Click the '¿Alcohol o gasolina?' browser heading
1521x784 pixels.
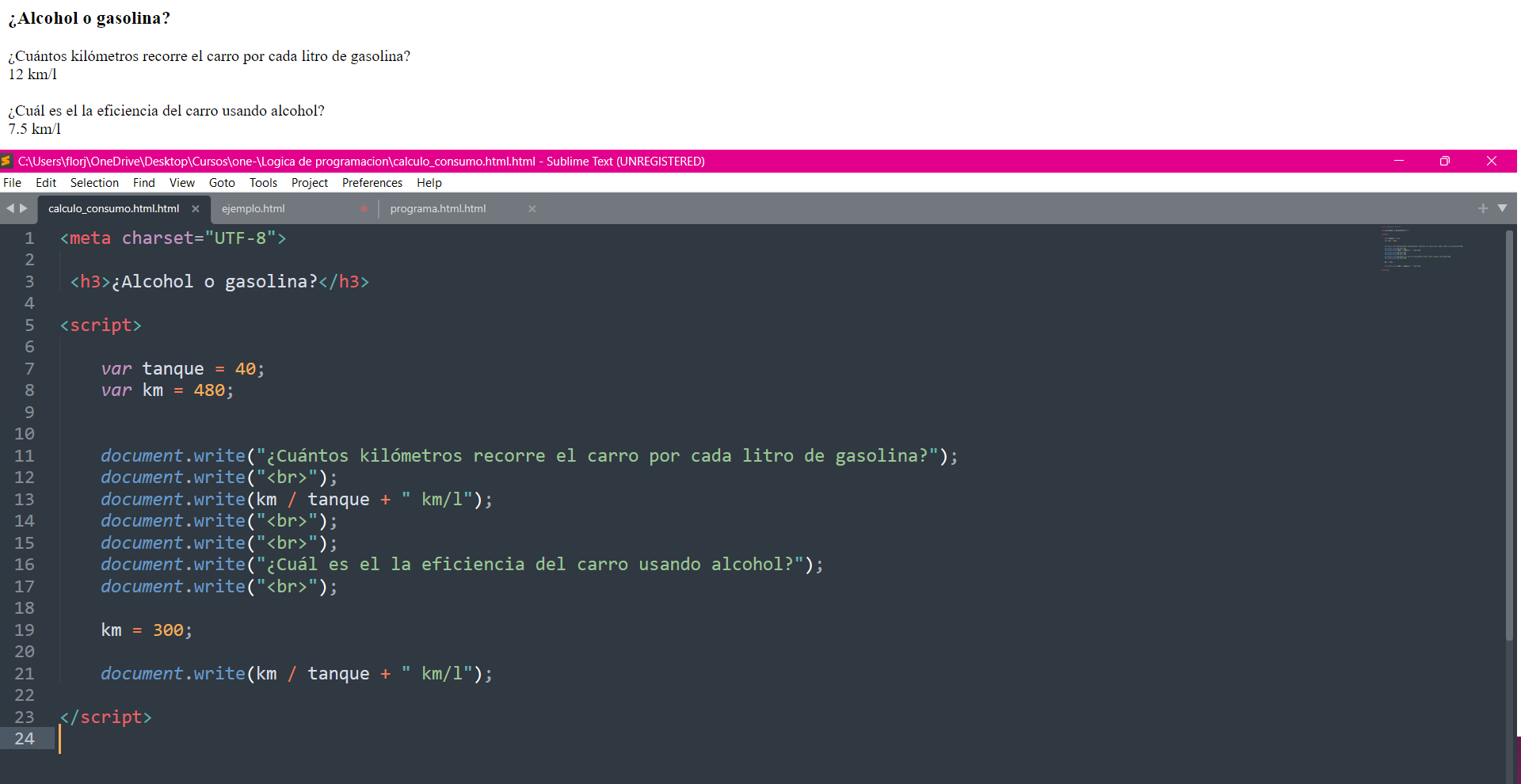[x=90, y=18]
